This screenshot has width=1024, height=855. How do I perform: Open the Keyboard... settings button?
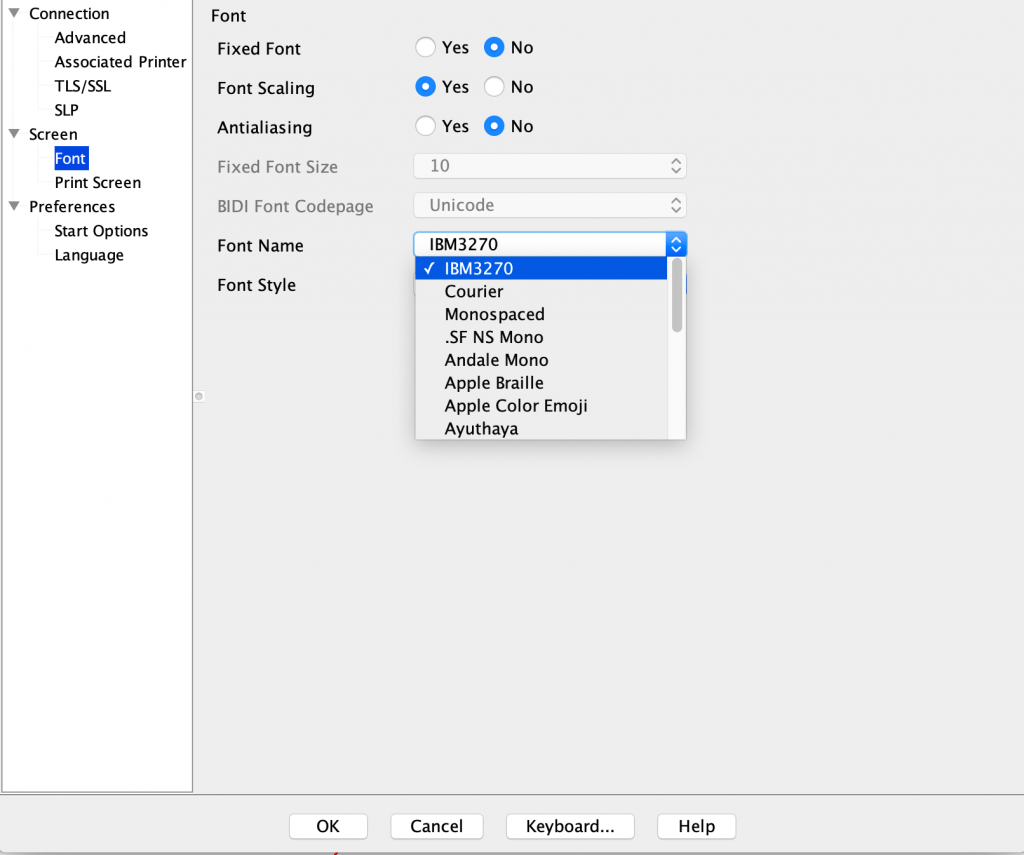click(570, 826)
